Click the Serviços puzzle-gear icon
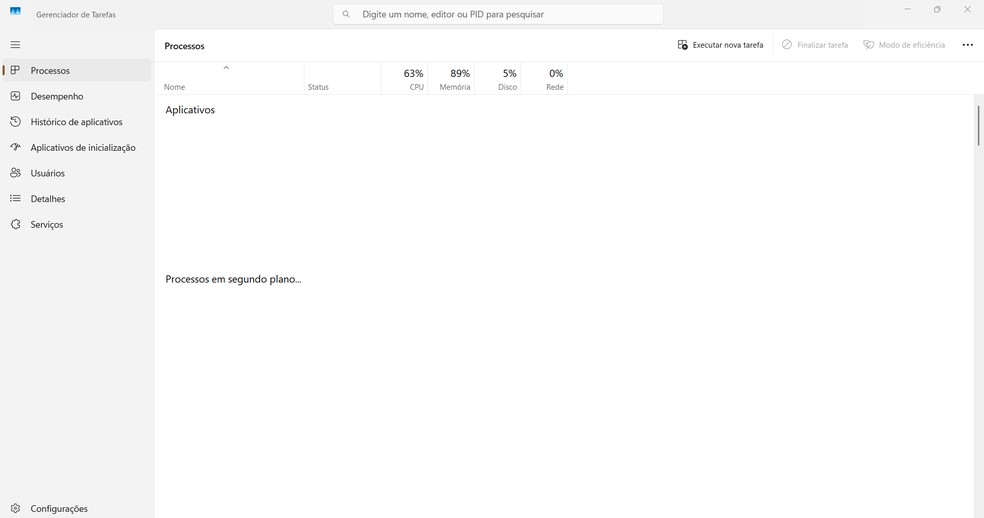984x518 pixels. 15,224
